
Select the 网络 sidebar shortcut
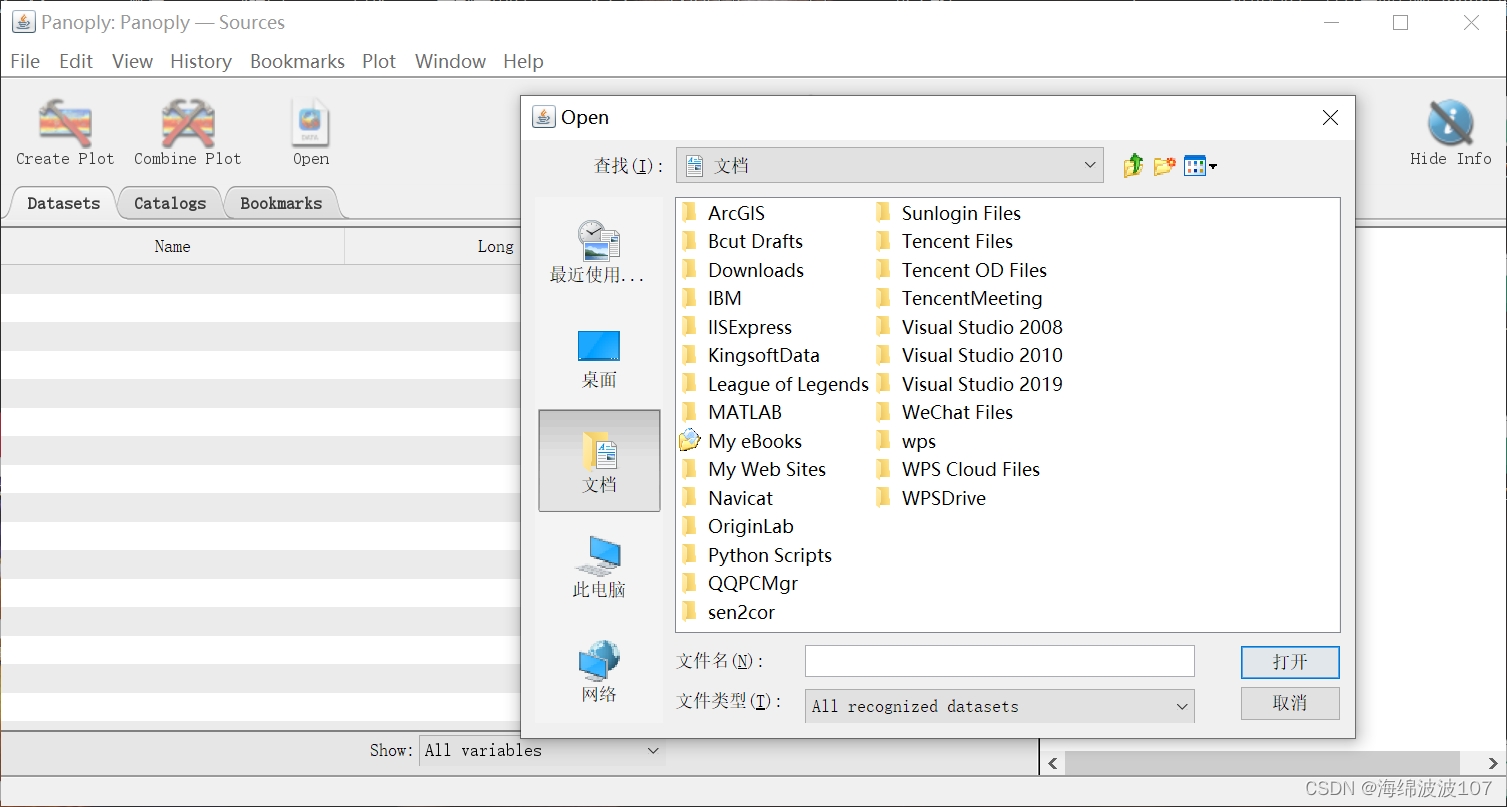pyautogui.click(x=599, y=672)
